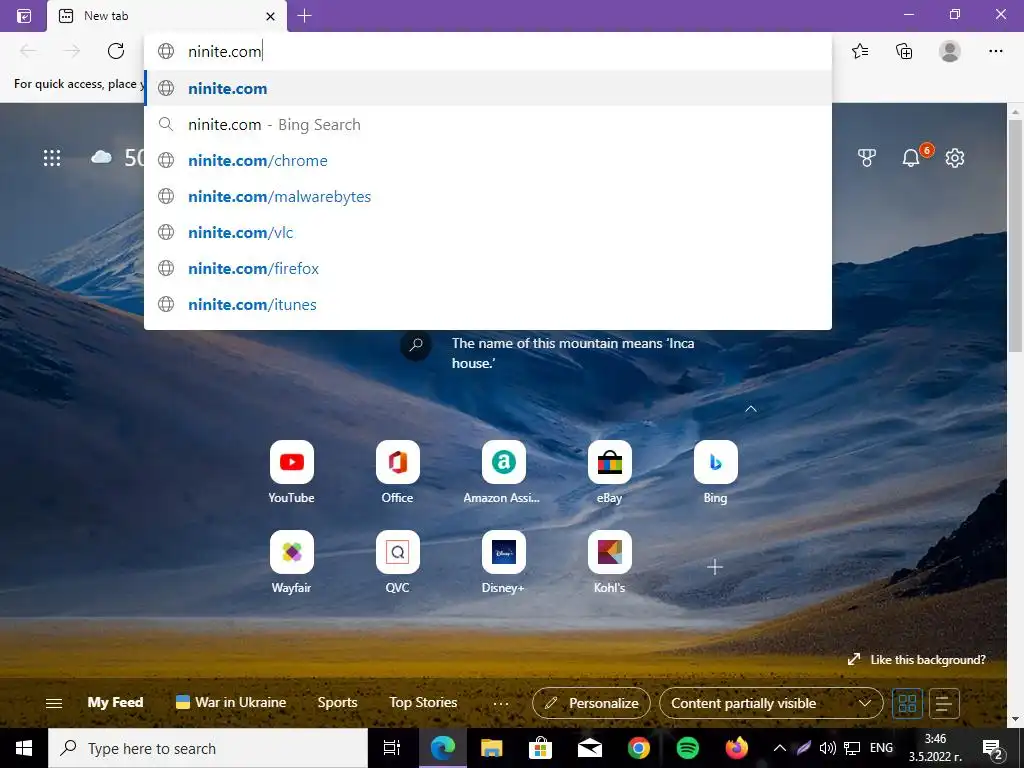
Task: Launch Firefox from taskbar
Action: pyautogui.click(x=737, y=748)
